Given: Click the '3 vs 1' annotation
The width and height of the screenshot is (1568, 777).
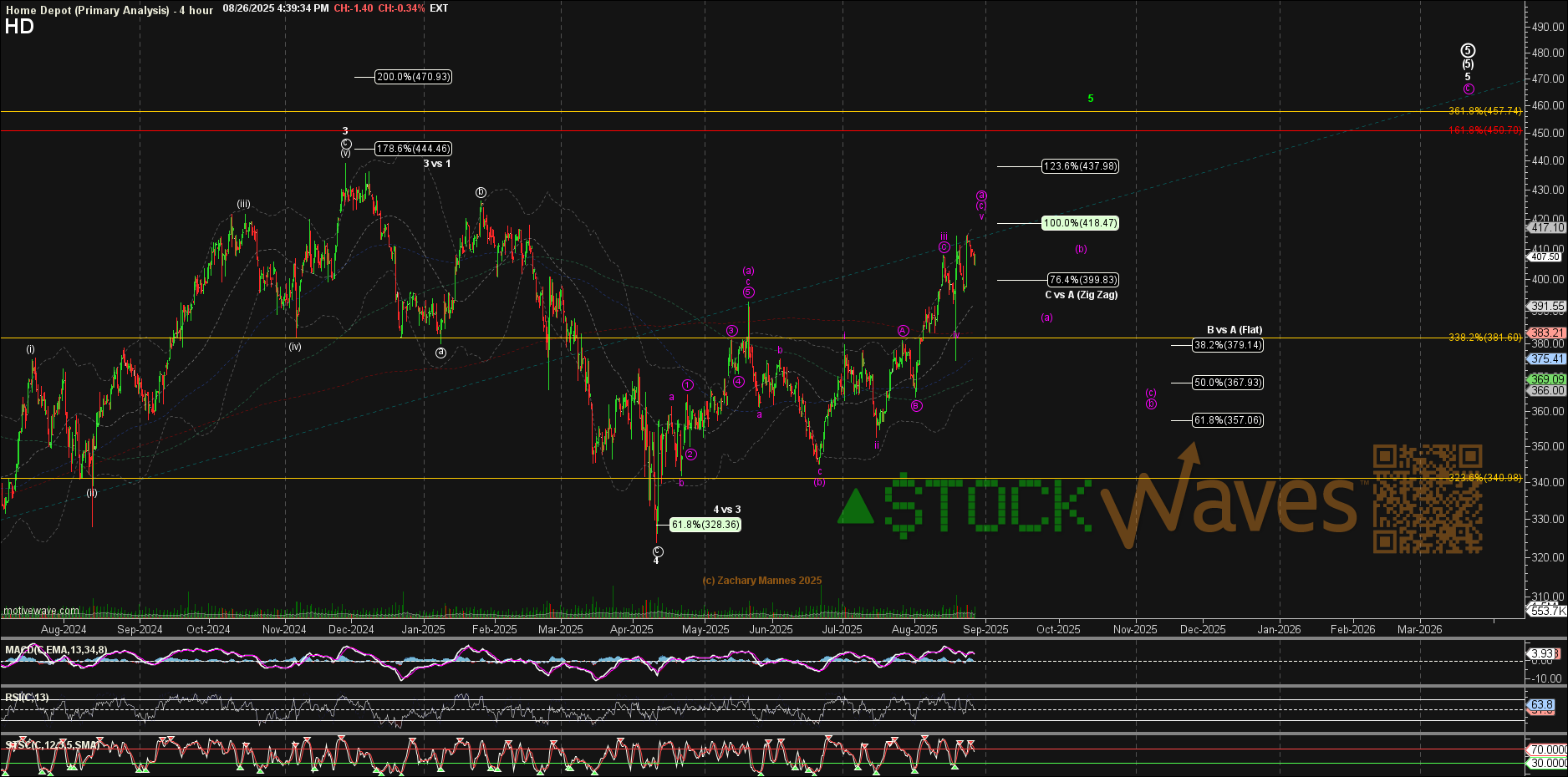Looking at the screenshot, I should pos(436,164).
